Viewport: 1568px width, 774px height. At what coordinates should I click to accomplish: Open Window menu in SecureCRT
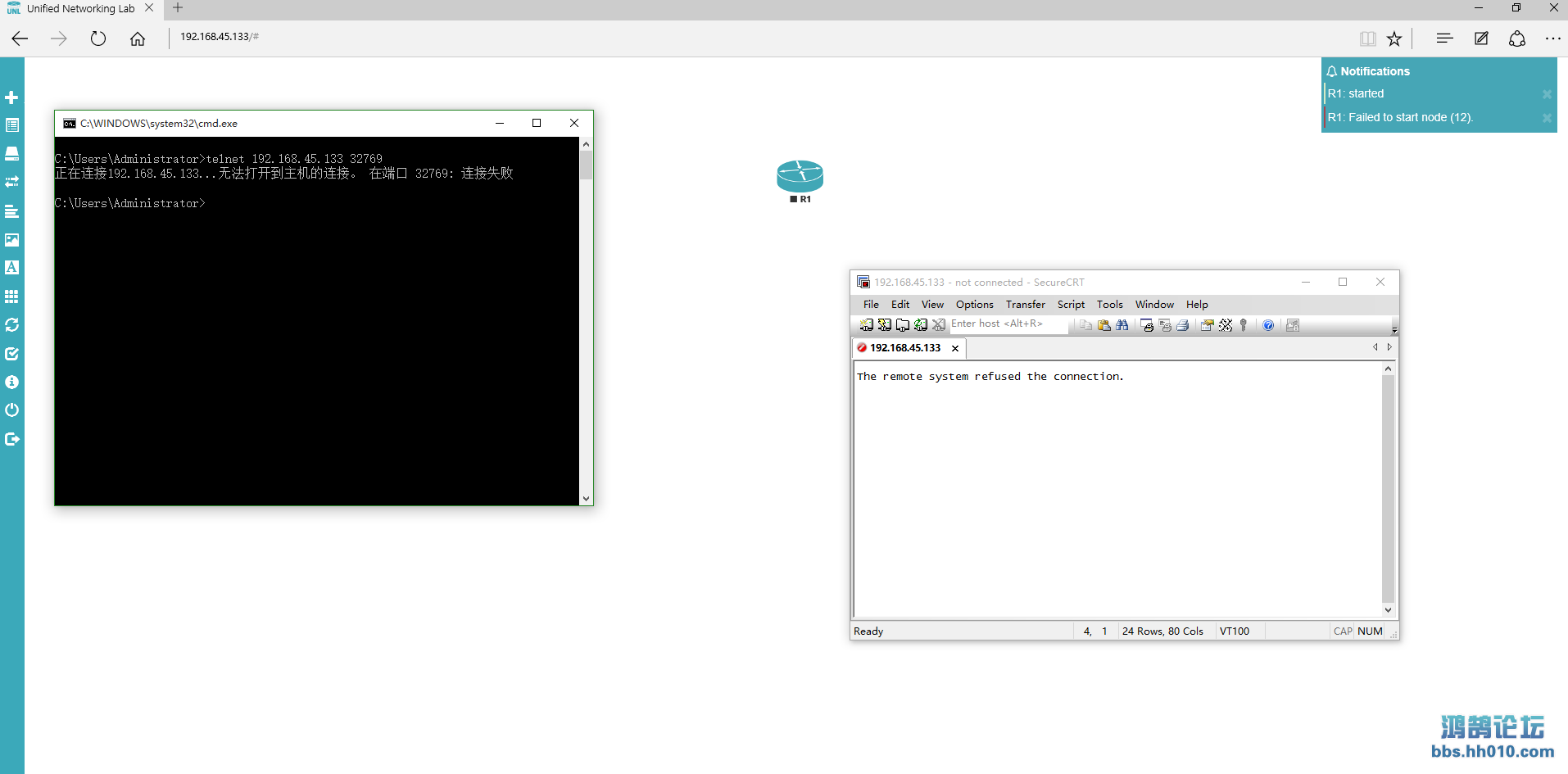(1154, 304)
